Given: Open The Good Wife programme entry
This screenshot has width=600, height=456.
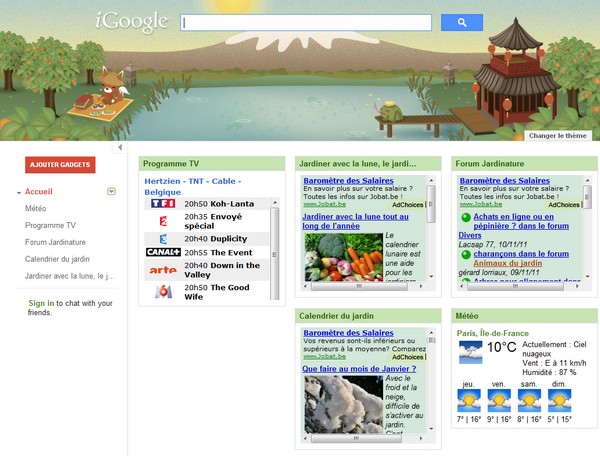Looking at the screenshot, I should (x=217, y=292).
